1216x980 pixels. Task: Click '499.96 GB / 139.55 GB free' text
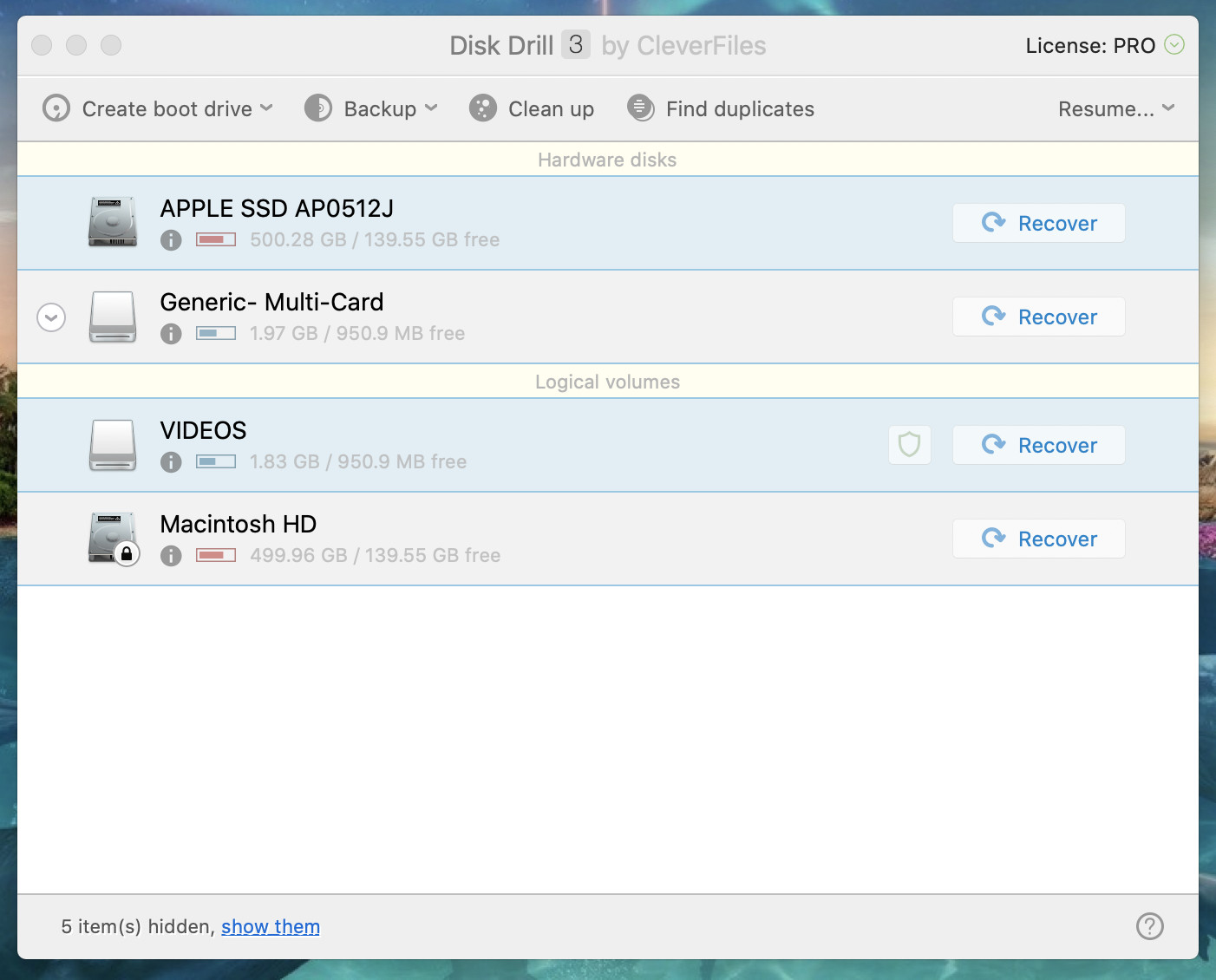pyautogui.click(x=376, y=555)
